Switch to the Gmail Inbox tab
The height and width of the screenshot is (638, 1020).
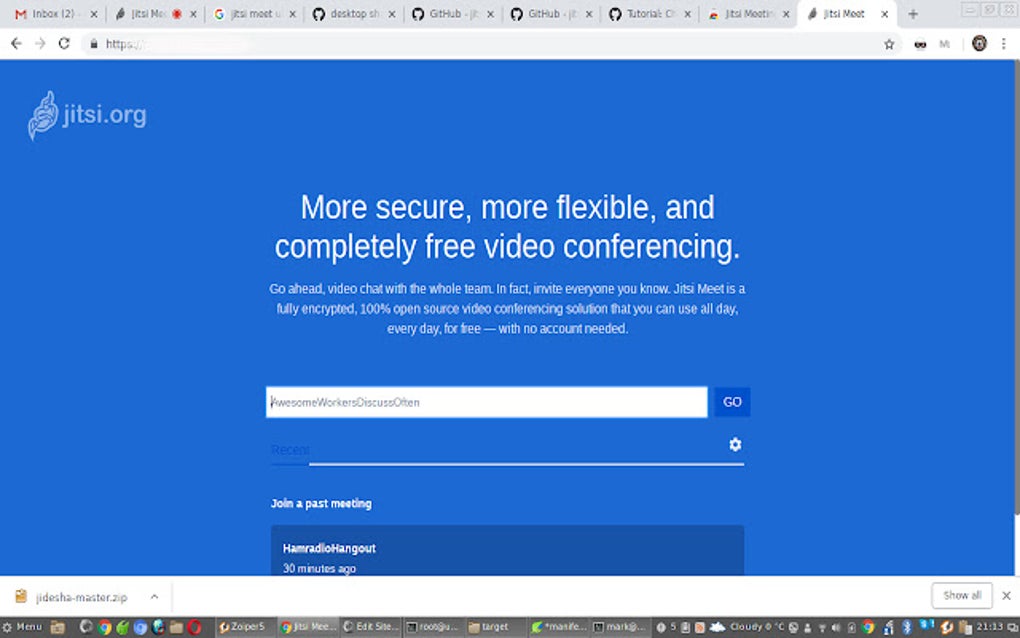pyautogui.click(x=55, y=14)
